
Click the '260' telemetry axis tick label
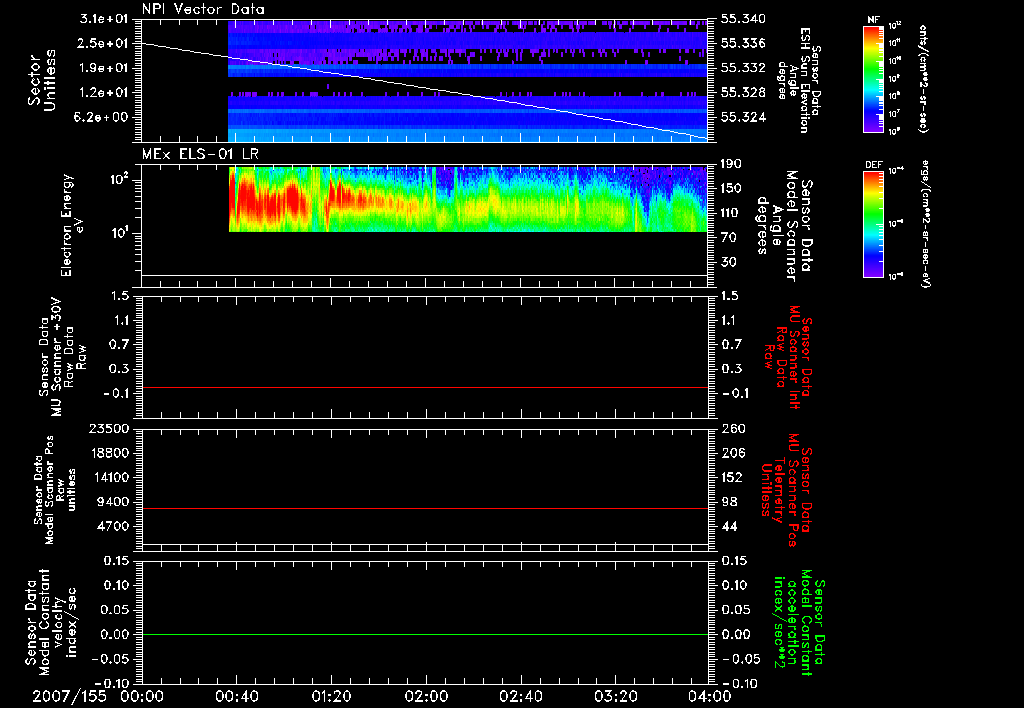click(x=733, y=428)
